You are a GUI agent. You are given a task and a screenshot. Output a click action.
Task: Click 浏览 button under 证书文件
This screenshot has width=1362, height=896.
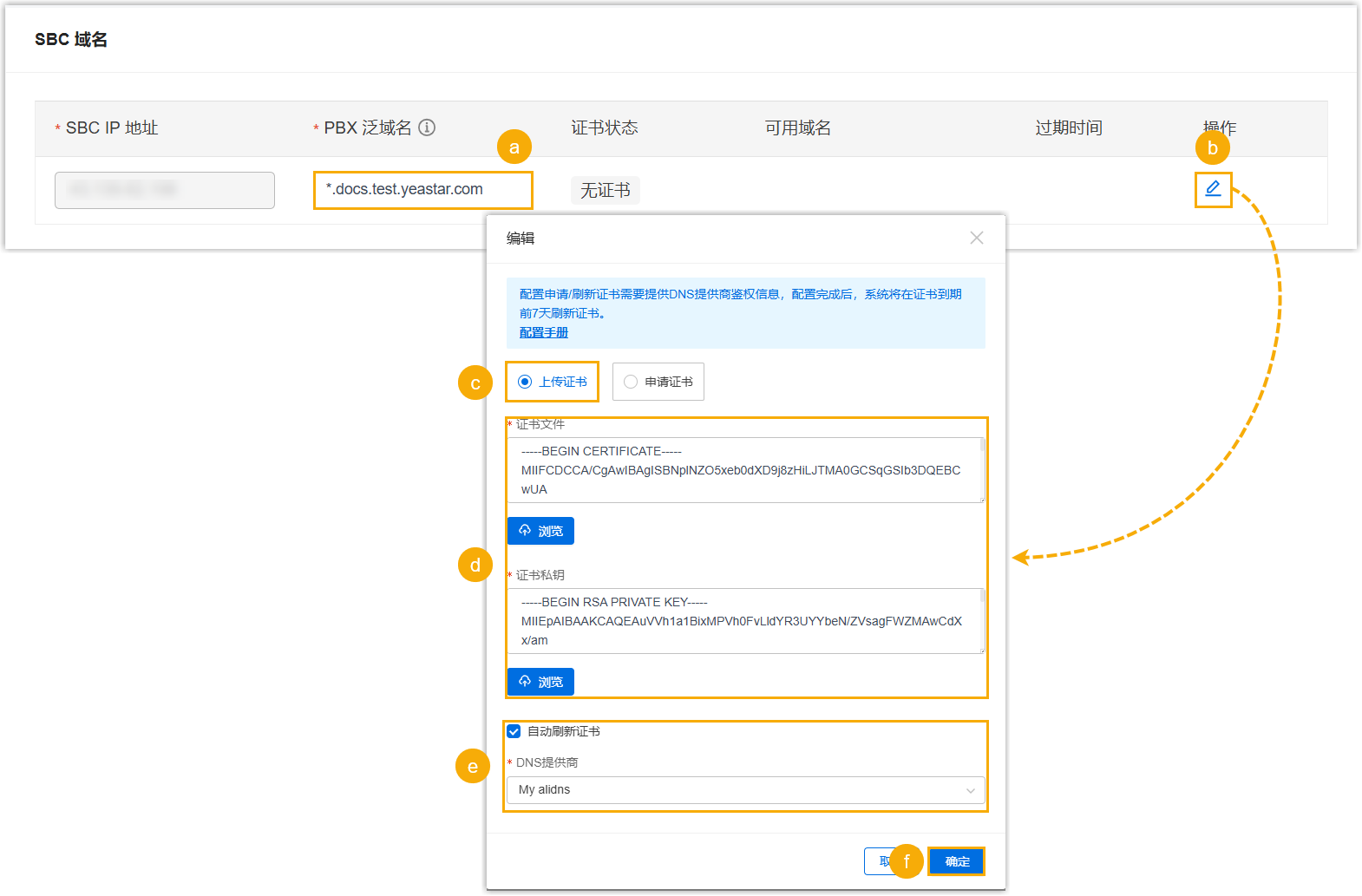click(540, 531)
